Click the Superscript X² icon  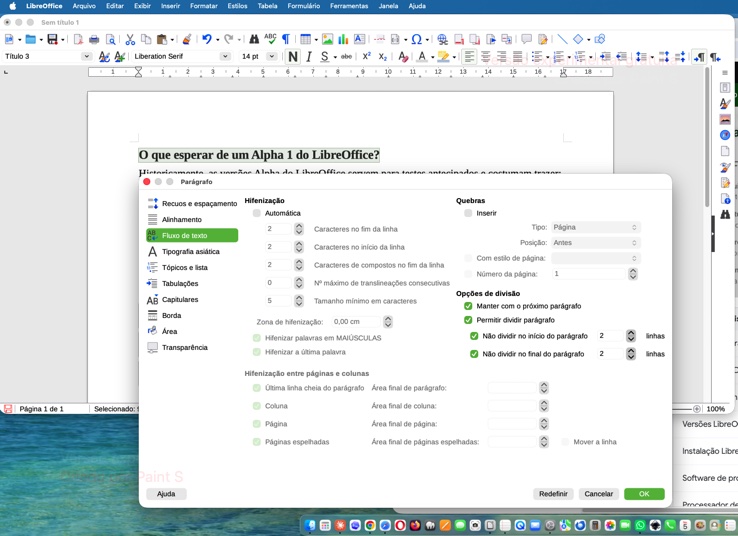(x=367, y=56)
